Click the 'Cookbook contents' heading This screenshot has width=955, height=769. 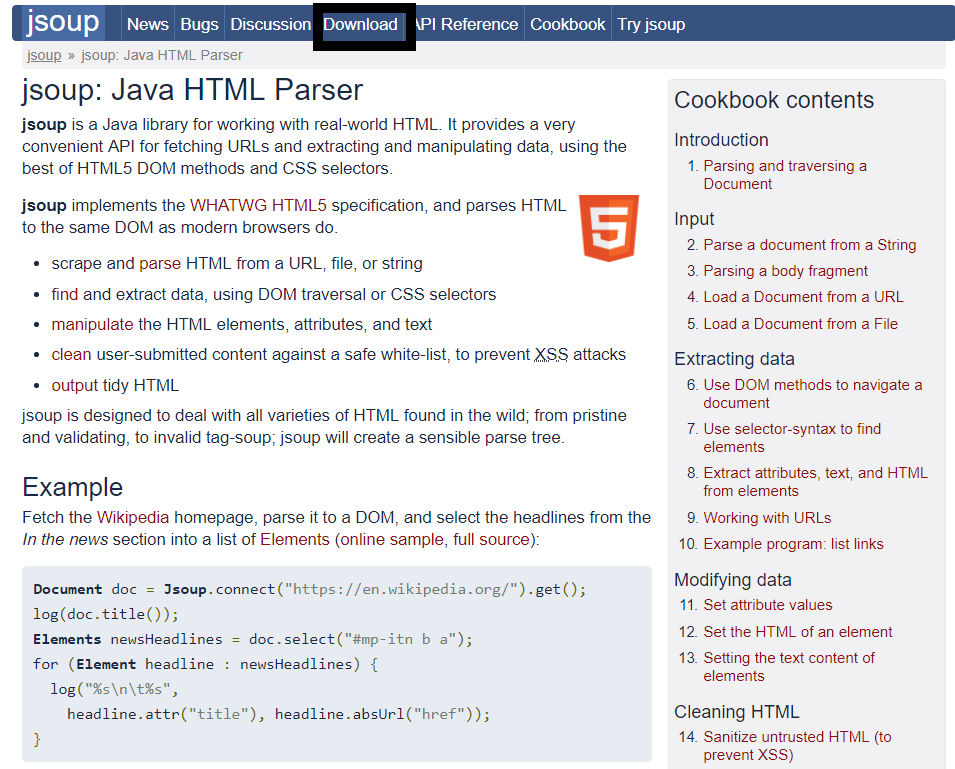pos(774,100)
